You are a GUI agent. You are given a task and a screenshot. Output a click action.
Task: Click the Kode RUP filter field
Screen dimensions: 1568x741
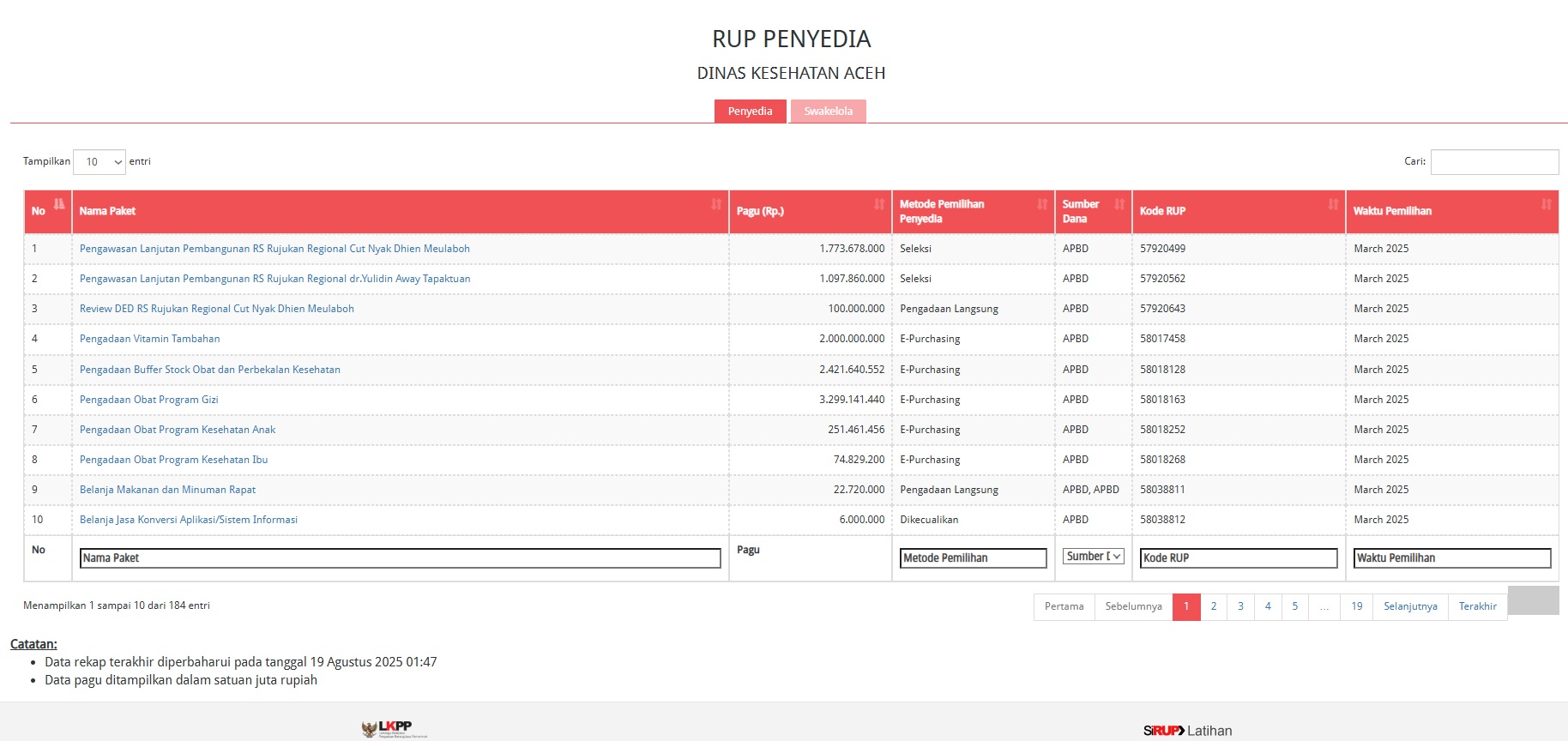[x=1239, y=558]
